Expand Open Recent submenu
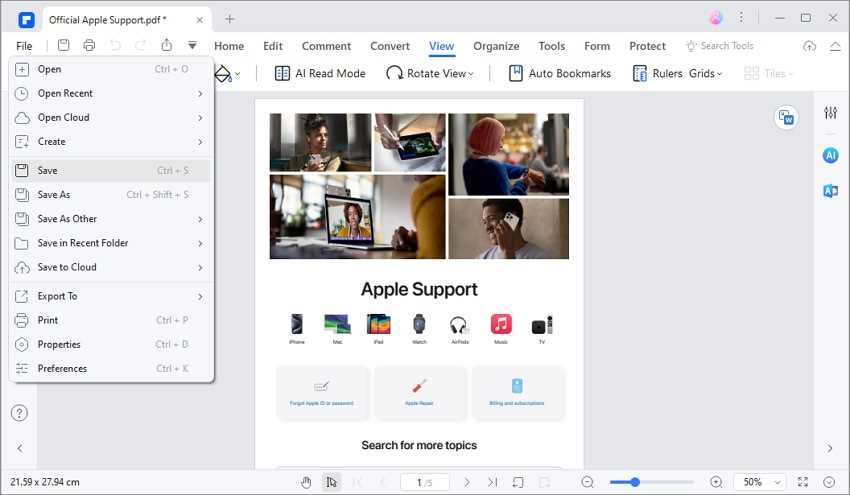This screenshot has width=850, height=495. click(x=110, y=93)
